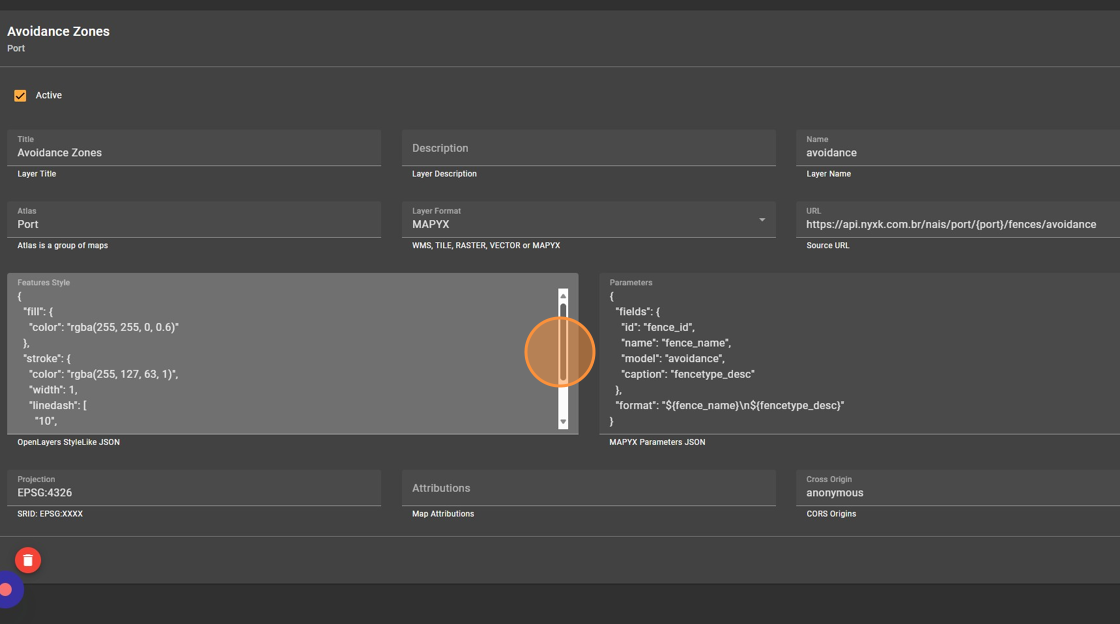Open the MAPYX layer format selector

(x=580, y=224)
